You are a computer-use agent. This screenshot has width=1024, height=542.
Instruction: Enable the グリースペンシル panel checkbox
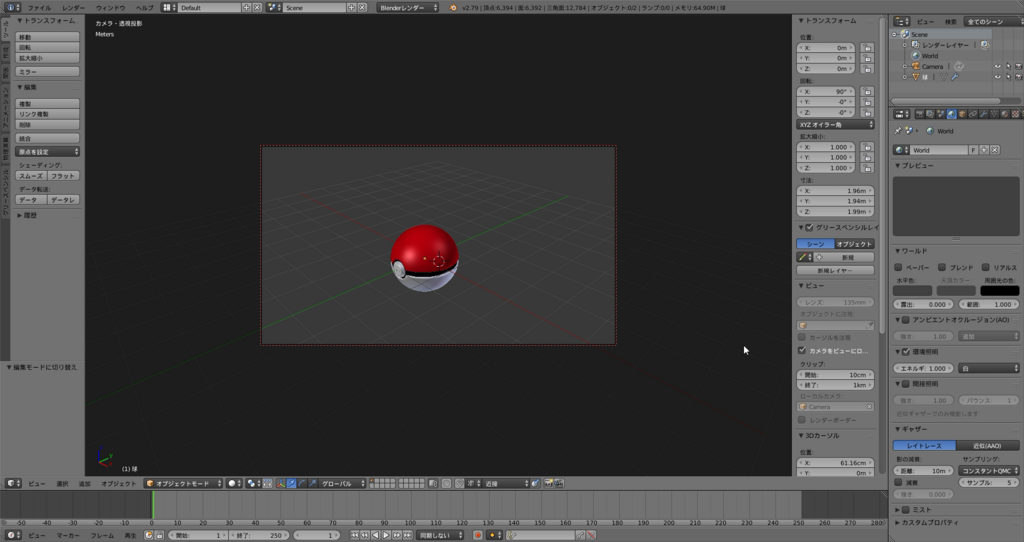(x=809, y=227)
